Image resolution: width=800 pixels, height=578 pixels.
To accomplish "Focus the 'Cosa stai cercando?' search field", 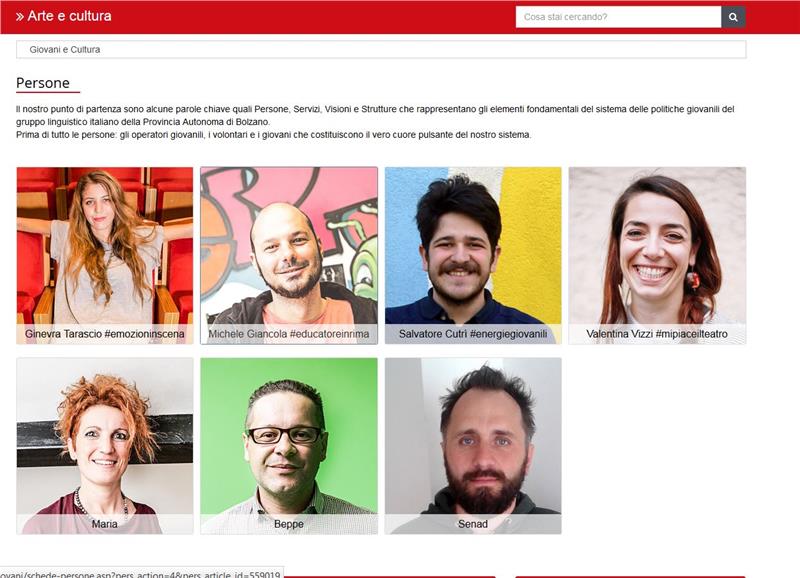I will click(x=618, y=17).
